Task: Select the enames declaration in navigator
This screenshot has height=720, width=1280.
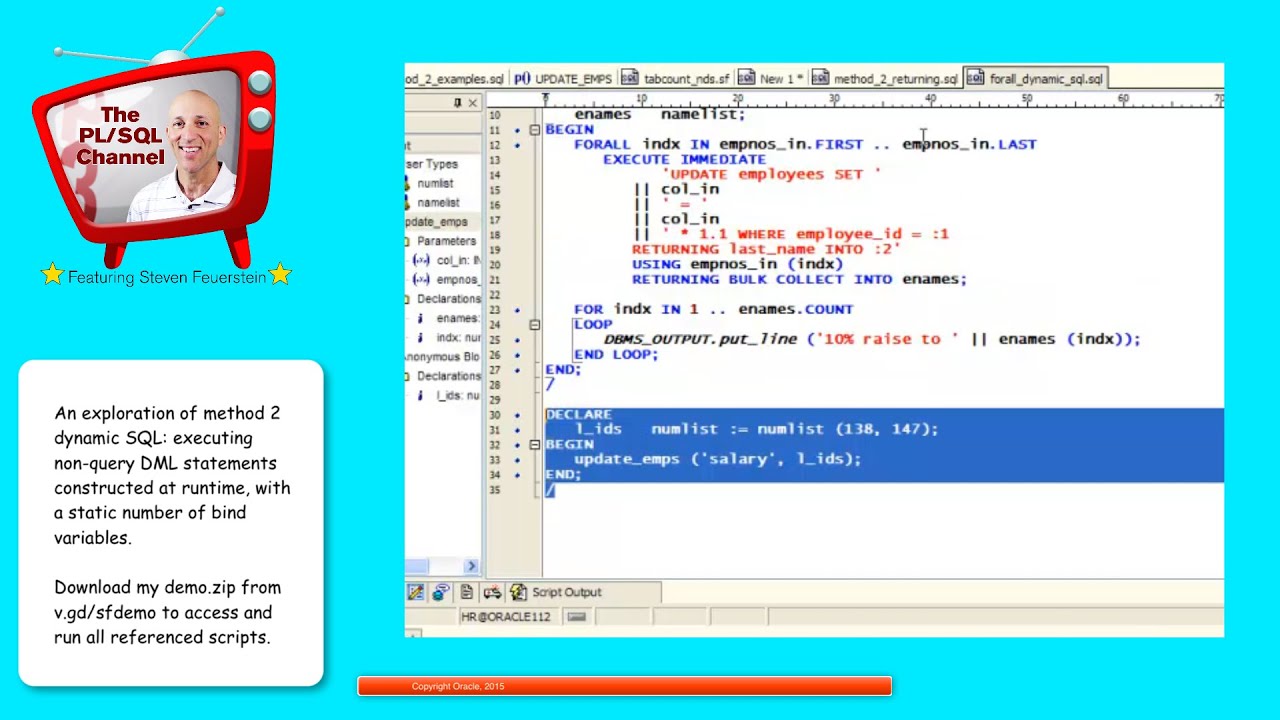Action: coord(450,318)
